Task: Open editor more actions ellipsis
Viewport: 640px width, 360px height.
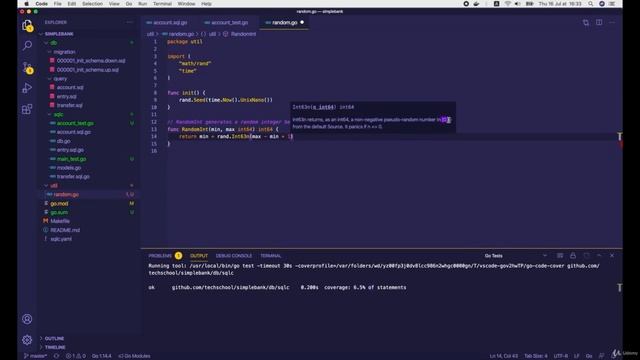Action: pyautogui.click(x=612, y=22)
